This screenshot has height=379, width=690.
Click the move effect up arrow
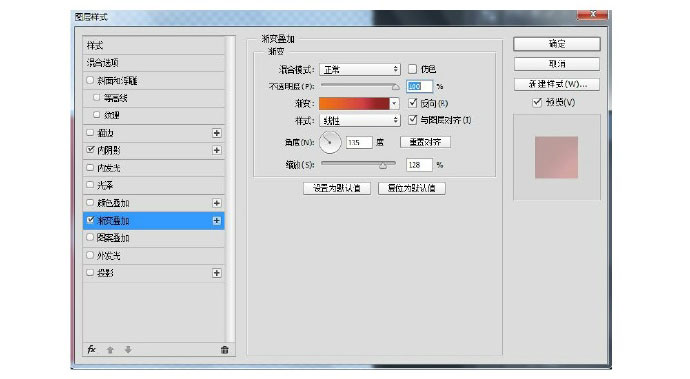coord(110,350)
